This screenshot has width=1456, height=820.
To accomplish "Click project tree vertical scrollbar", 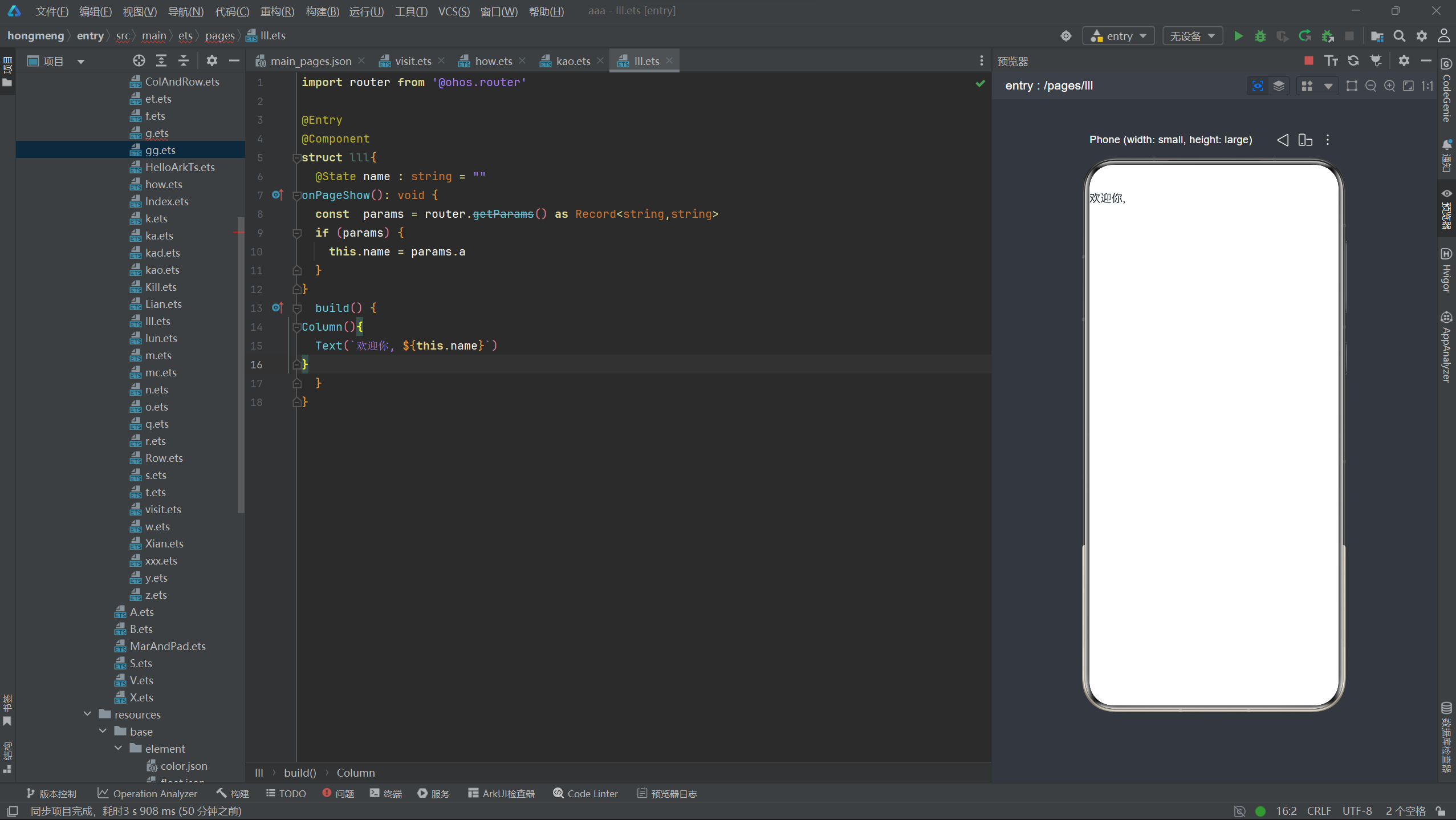I will (241, 365).
